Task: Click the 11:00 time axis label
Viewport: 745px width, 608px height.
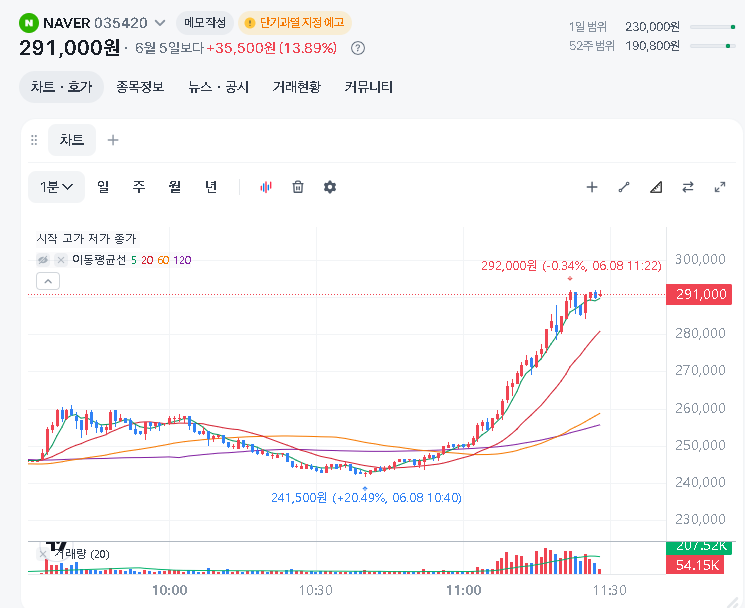Action: click(x=464, y=590)
